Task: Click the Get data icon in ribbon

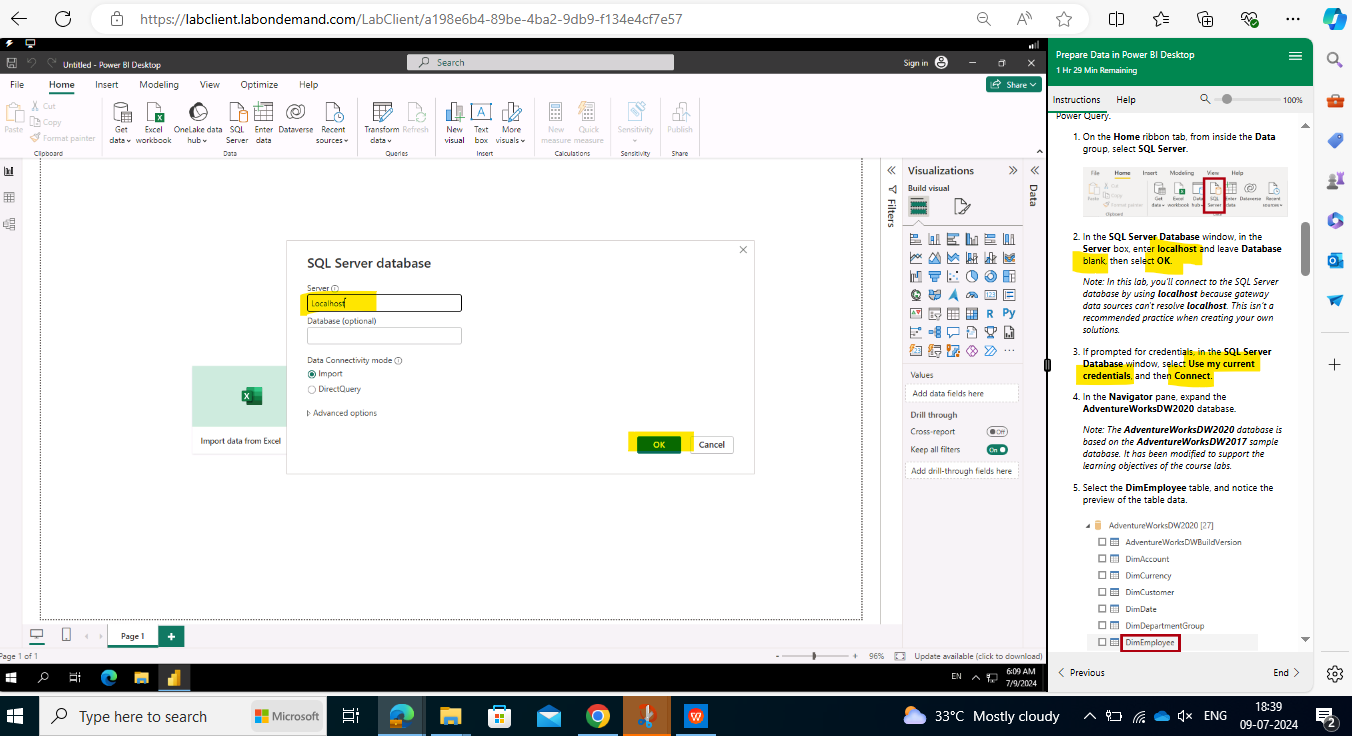Action: pyautogui.click(x=121, y=111)
